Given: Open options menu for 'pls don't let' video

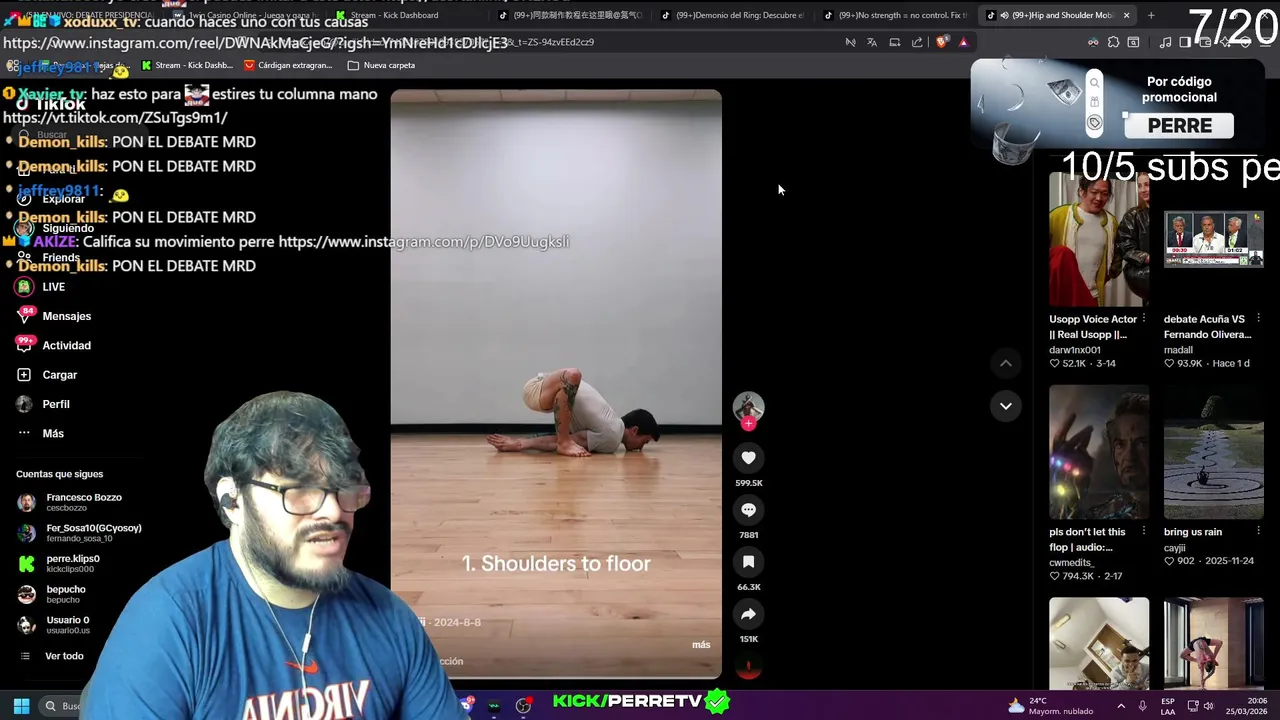Looking at the screenshot, I should point(1144,531).
